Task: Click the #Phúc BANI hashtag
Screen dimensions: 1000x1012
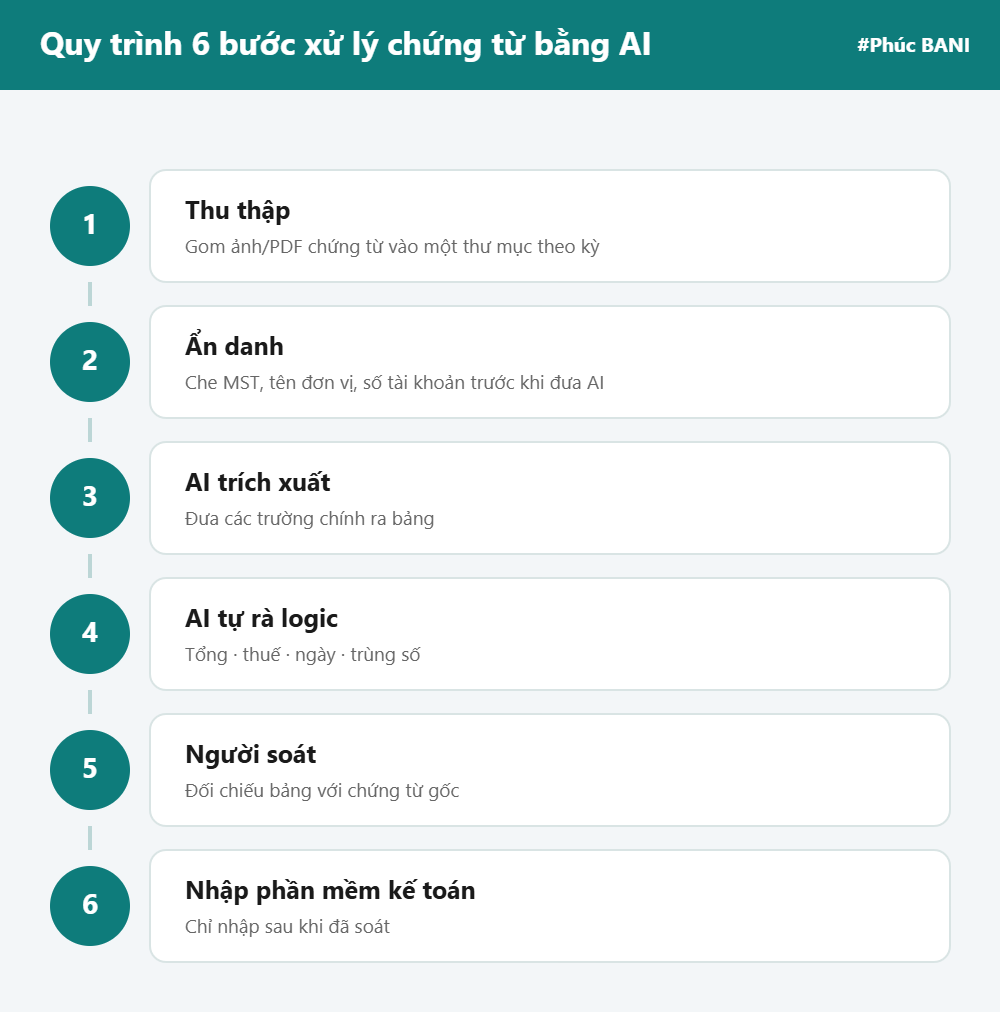Action: click(913, 45)
